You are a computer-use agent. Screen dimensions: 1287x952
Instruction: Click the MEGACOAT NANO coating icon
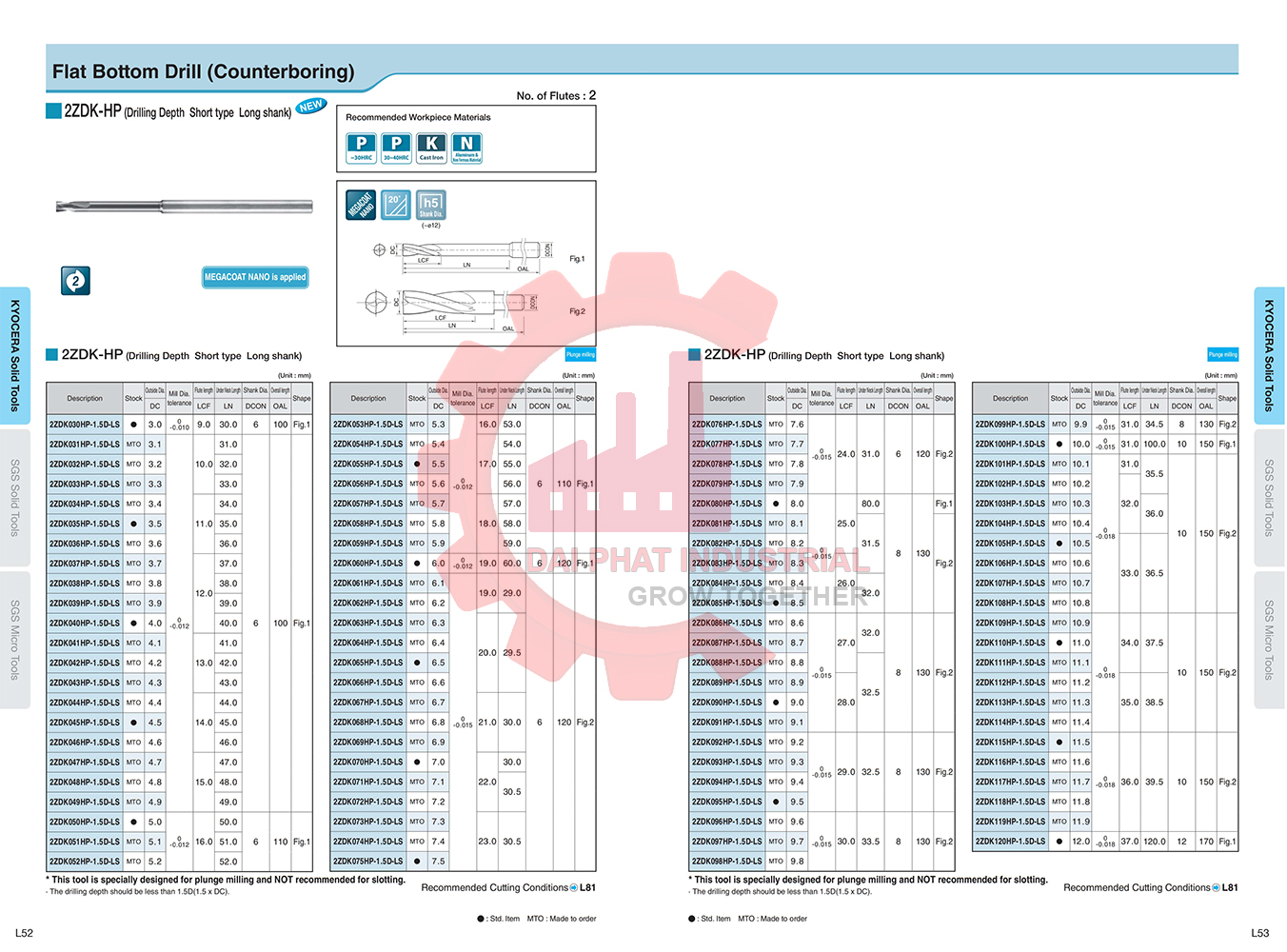pos(361,205)
